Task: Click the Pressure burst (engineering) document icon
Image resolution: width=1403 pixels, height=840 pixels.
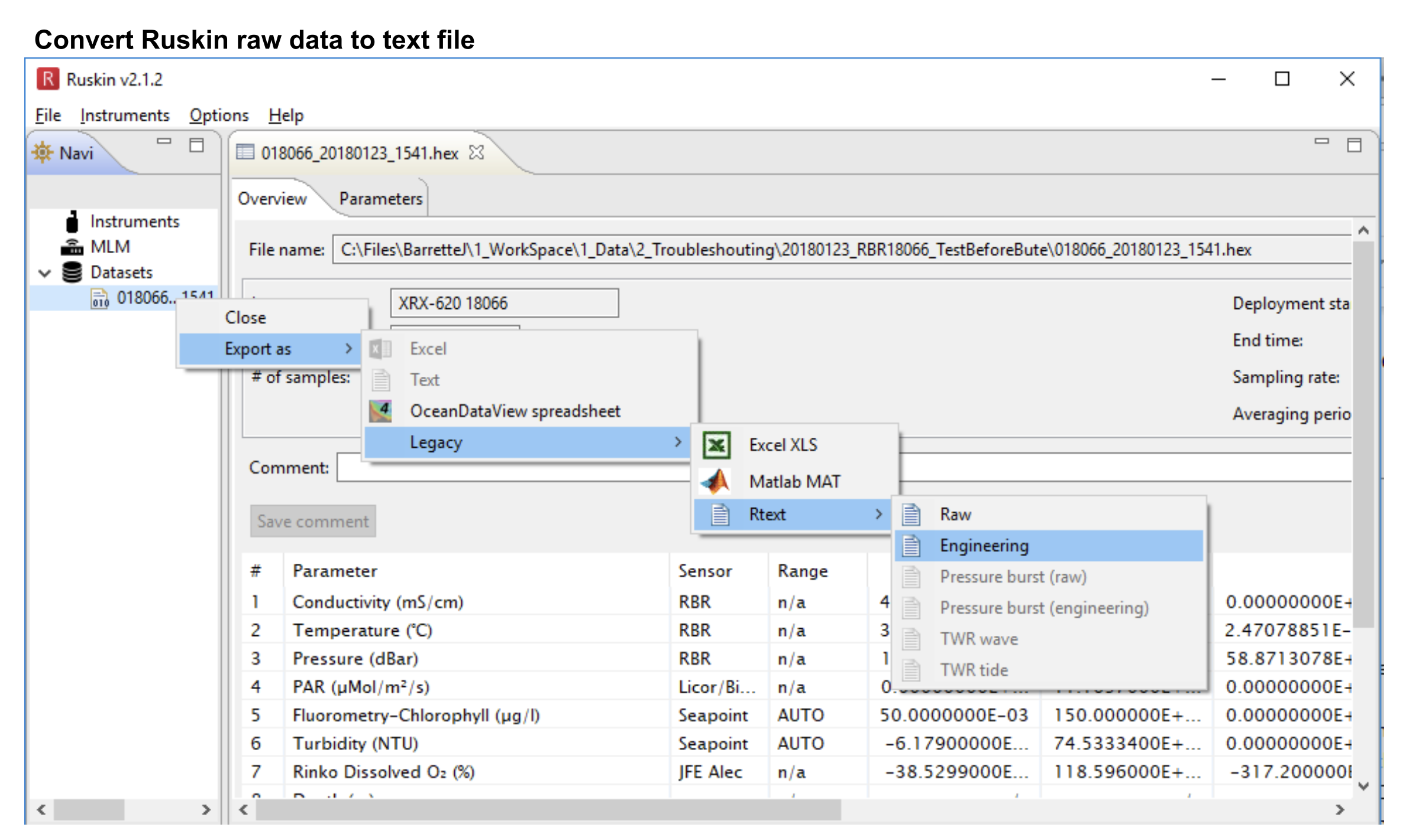Action: 911,608
